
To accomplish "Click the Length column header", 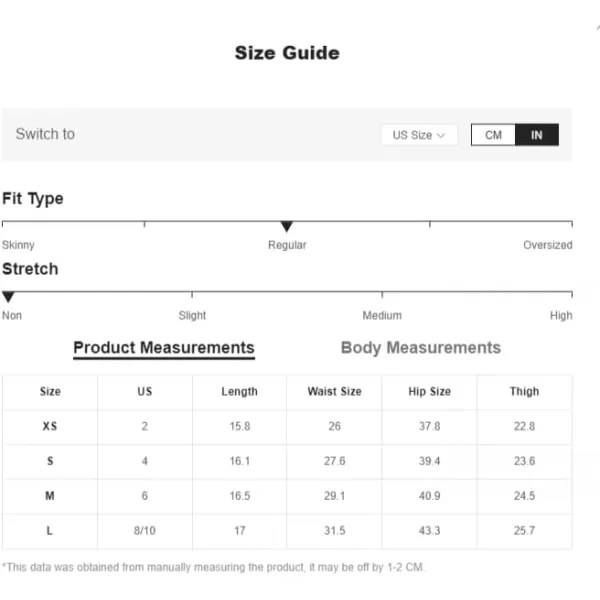I will click(x=240, y=391).
